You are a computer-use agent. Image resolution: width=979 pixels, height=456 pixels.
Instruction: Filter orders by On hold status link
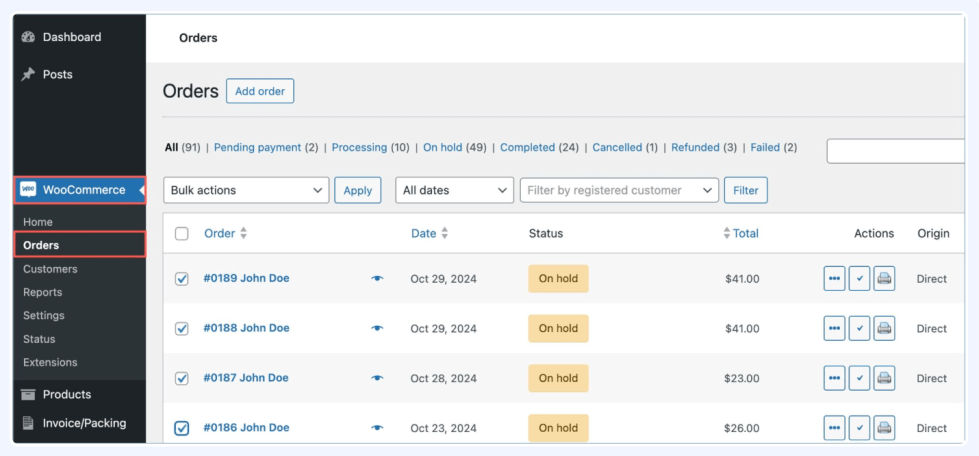click(x=443, y=147)
